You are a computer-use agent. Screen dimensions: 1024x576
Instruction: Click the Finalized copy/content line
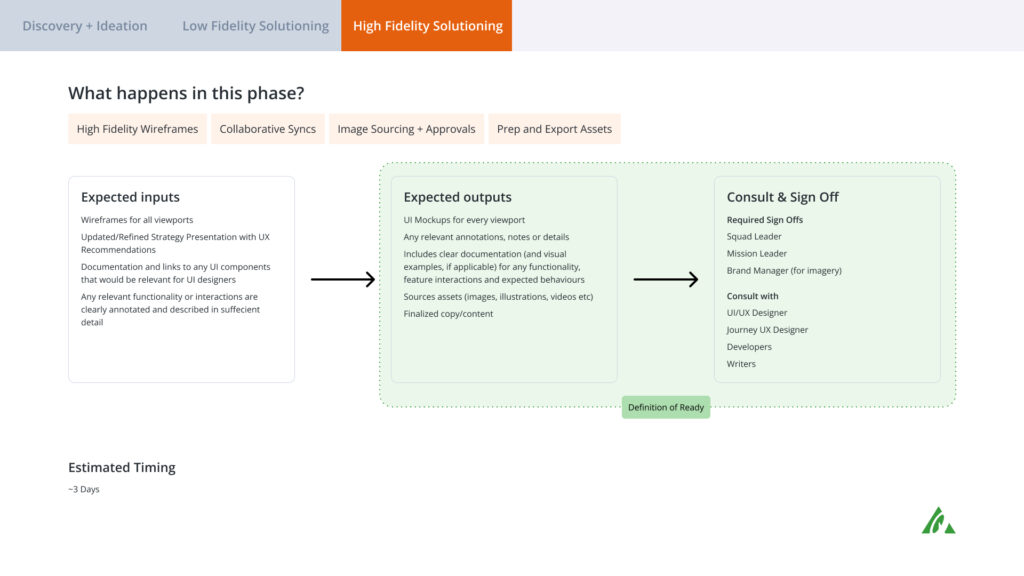448,313
